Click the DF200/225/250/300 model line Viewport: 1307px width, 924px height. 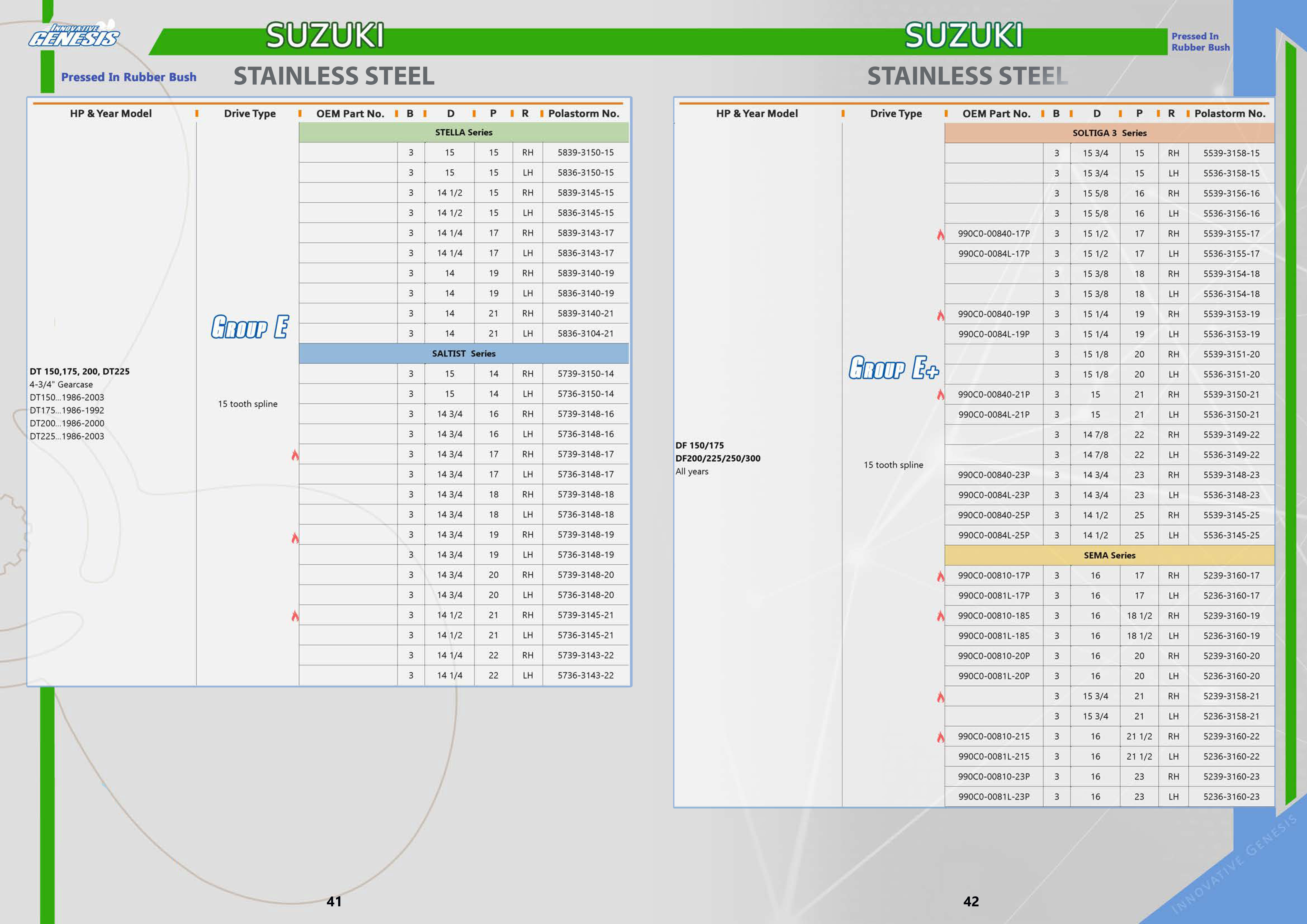coord(718,459)
